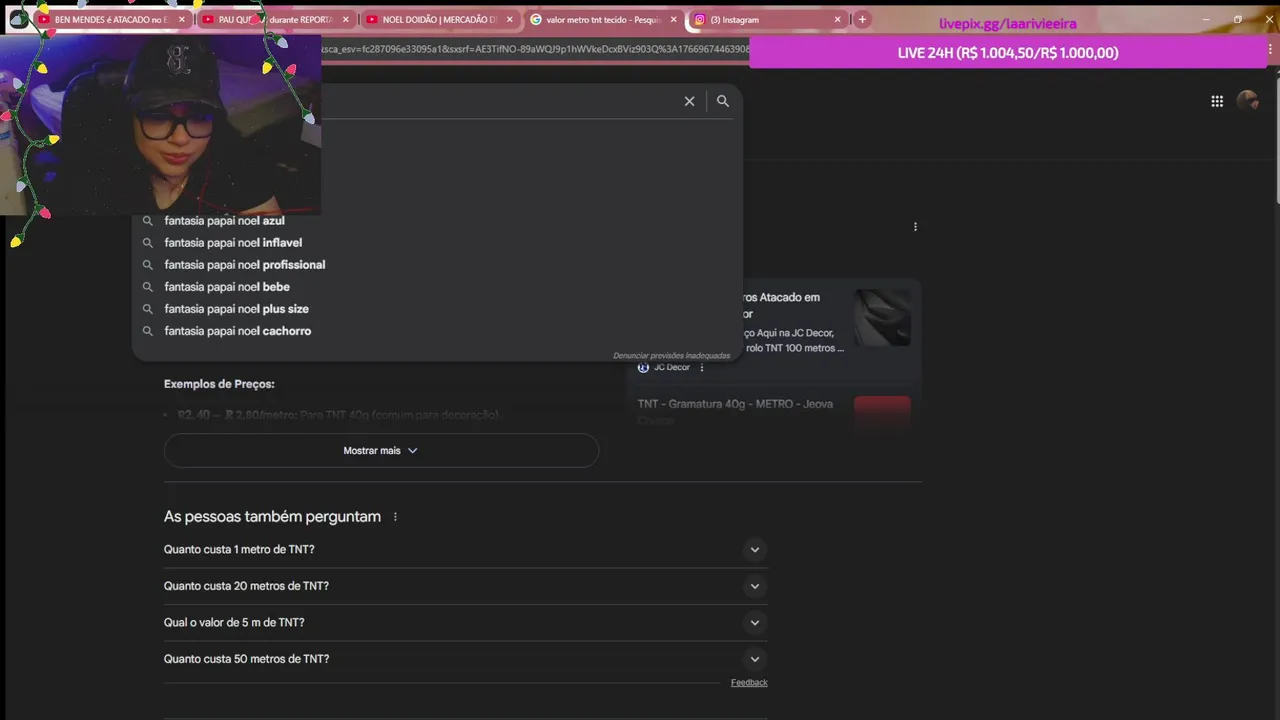Click the Exemplos de Preços heading
The height and width of the screenshot is (720, 1280).
coord(219,384)
